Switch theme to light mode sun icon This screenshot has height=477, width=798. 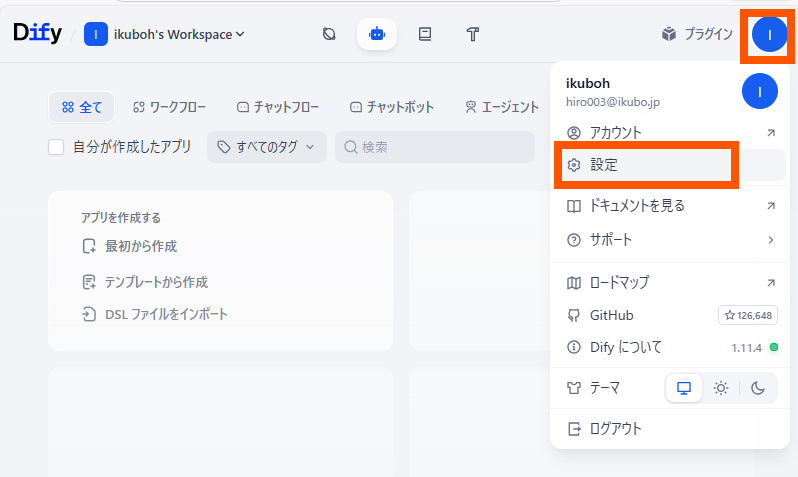pos(721,388)
